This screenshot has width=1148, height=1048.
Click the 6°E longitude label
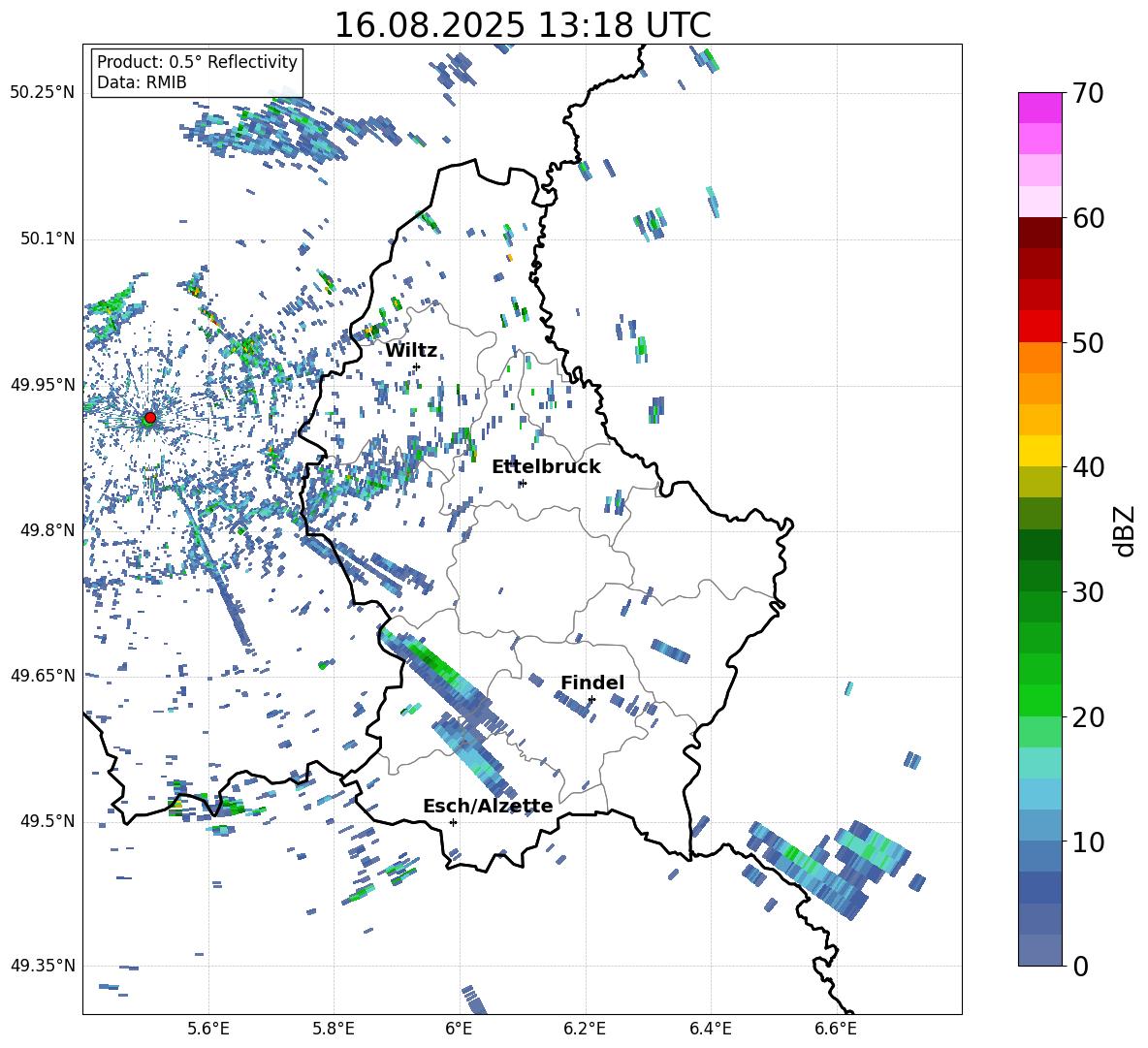[x=459, y=1029]
